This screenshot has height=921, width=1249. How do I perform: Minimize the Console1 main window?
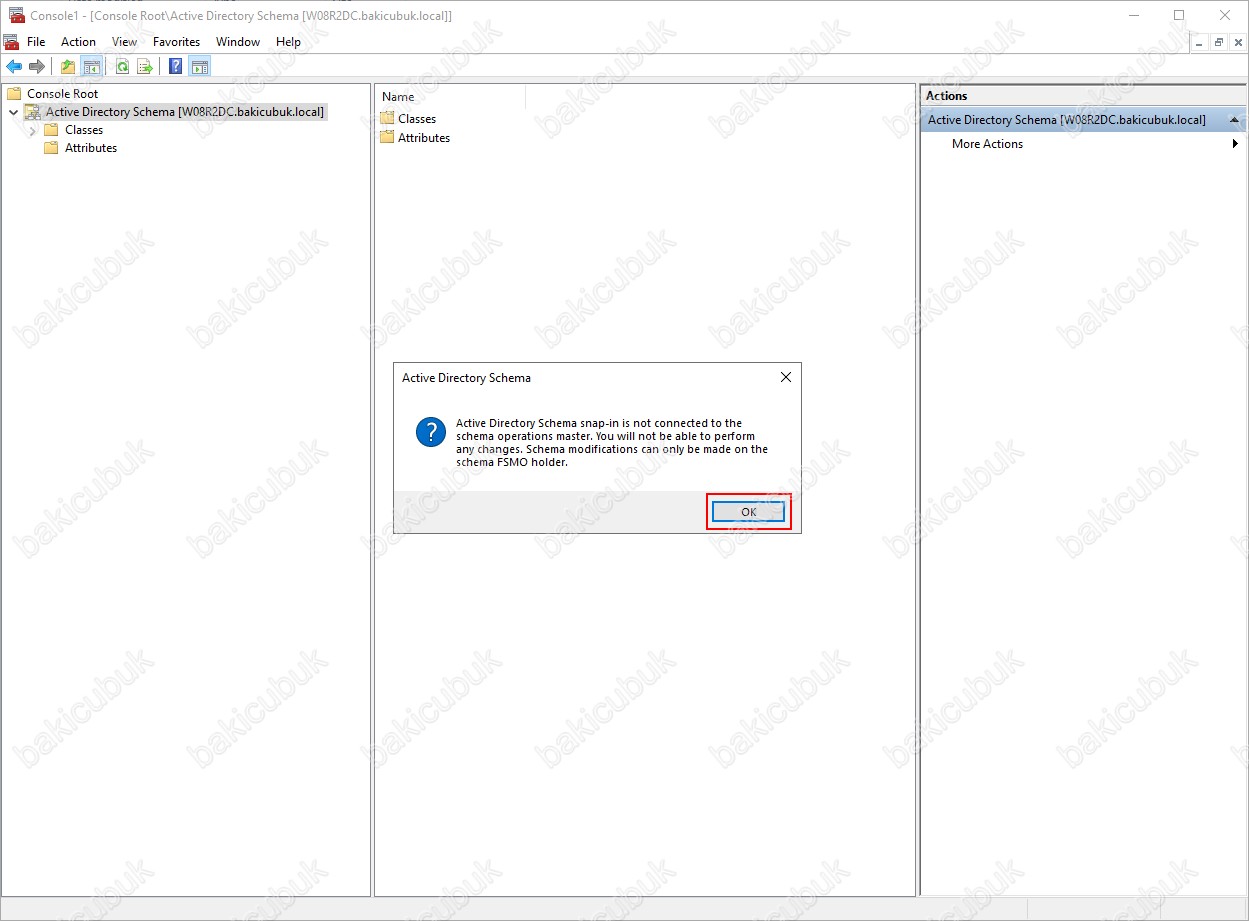[1134, 15]
